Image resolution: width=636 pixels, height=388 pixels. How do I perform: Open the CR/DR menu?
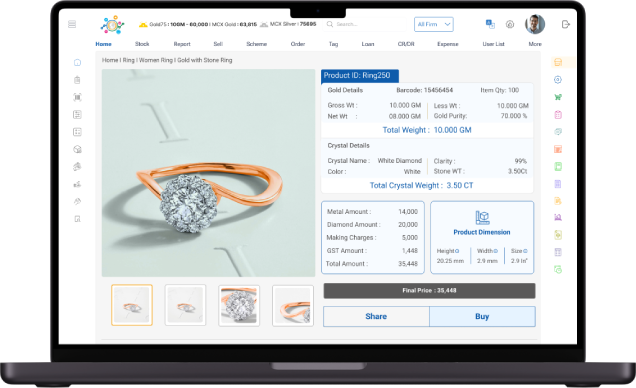click(406, 44)
